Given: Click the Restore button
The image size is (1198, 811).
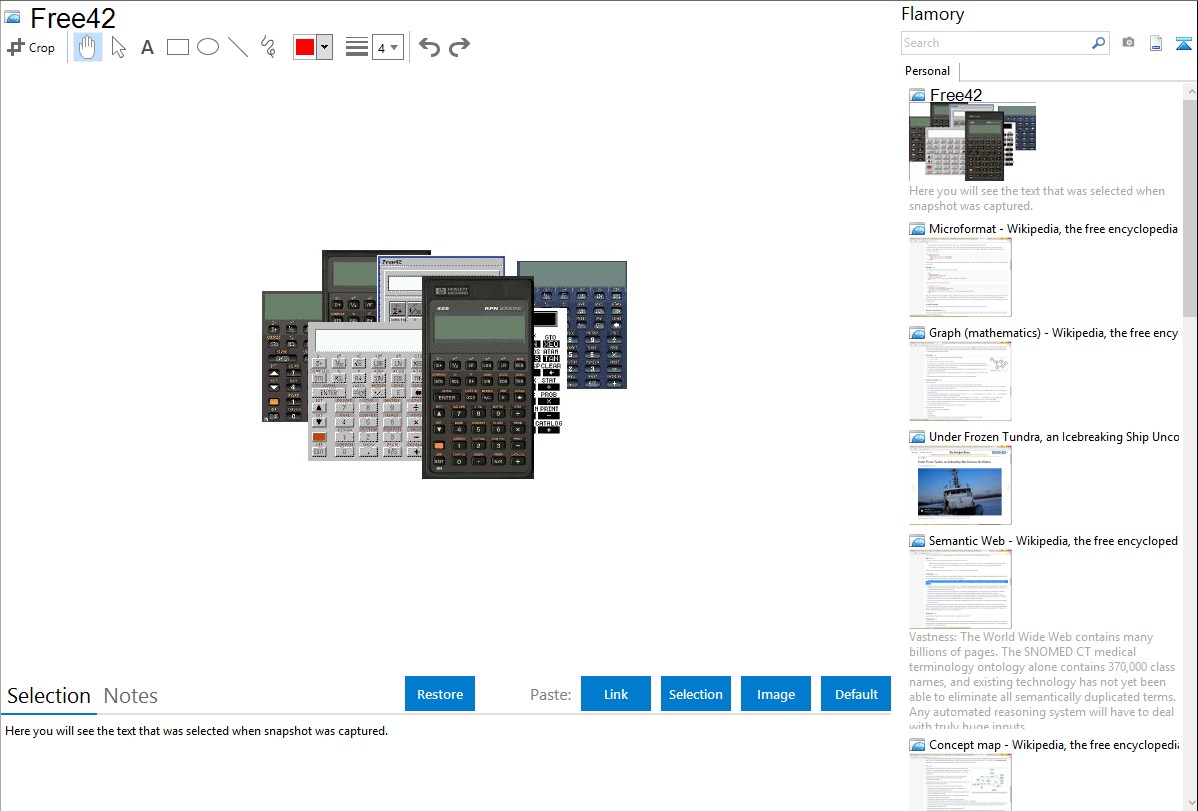Looking at the screenshot, I should pos(440,694).
